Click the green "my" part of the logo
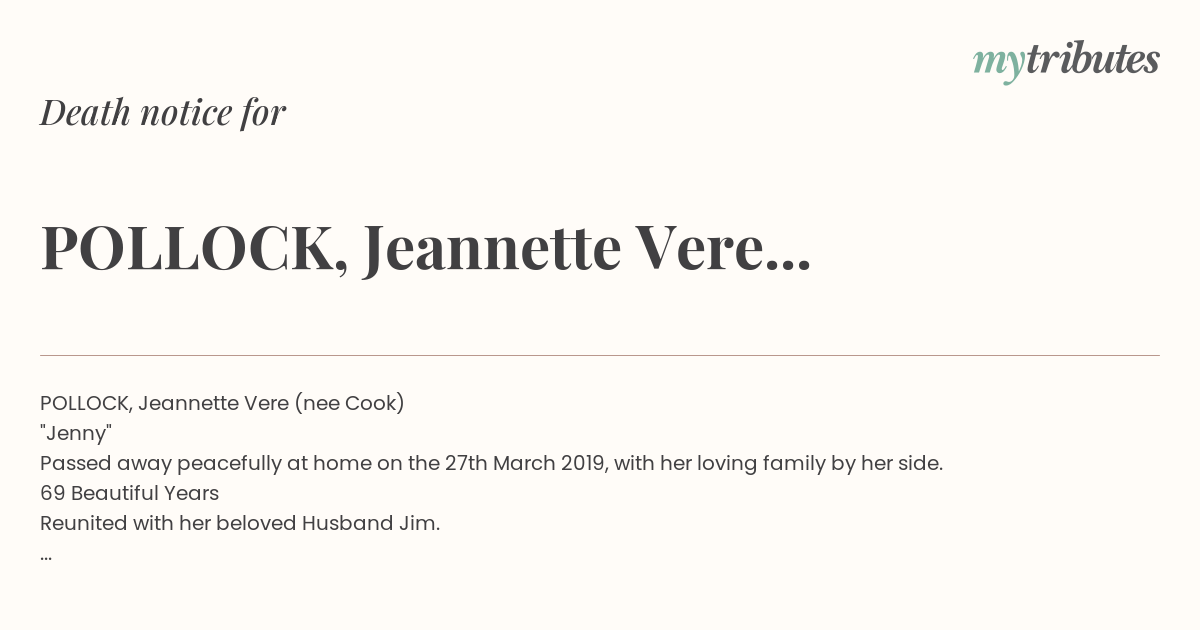 (x=999, y=65)
